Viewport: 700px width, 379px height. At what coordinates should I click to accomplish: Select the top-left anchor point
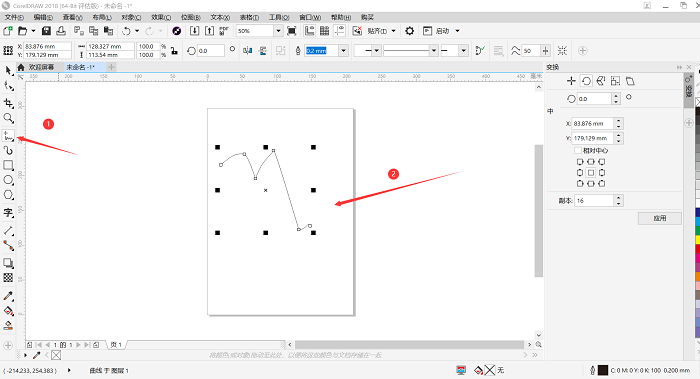coord(580,162)
